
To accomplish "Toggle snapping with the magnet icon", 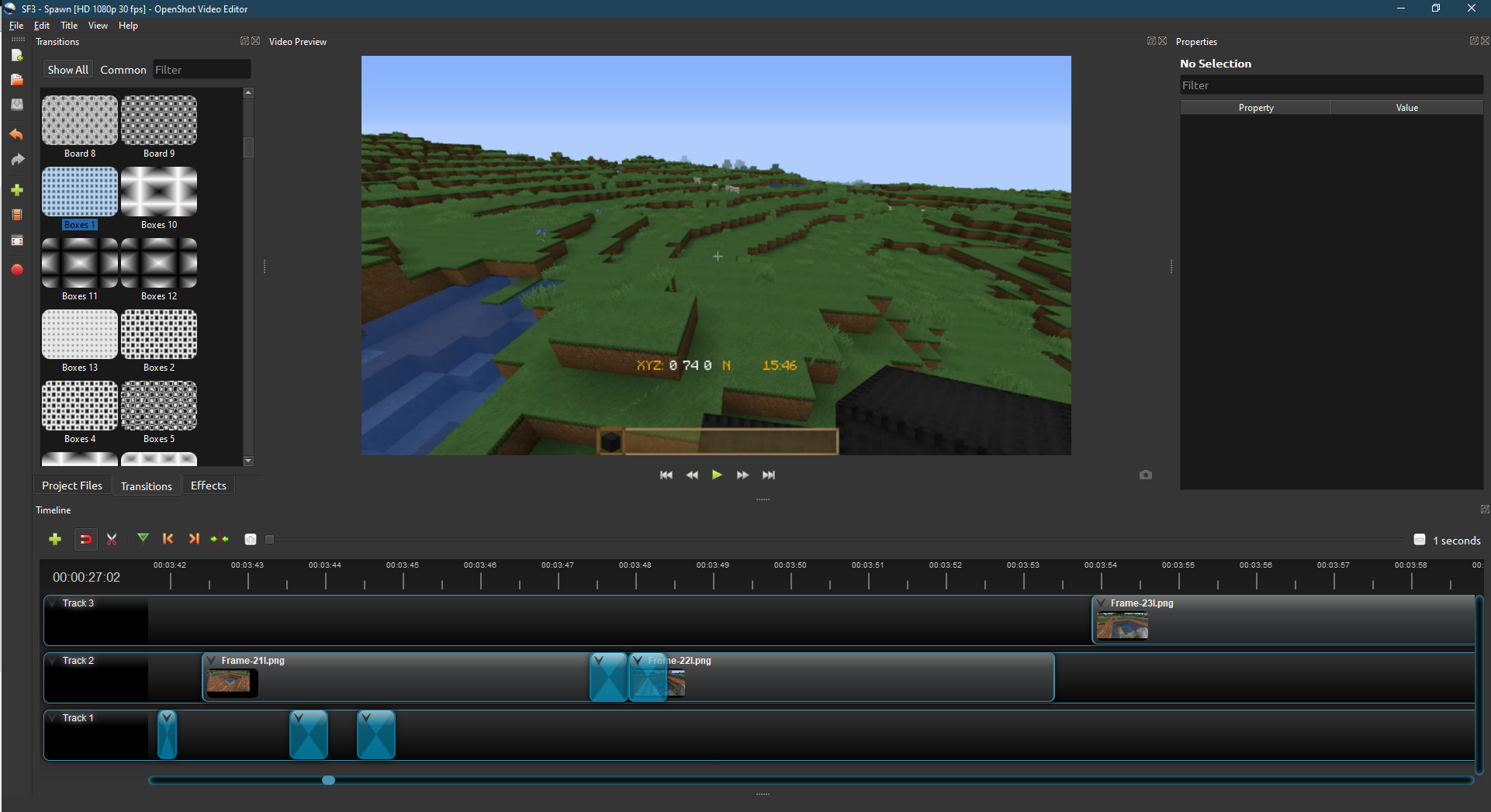I will (x=85, y=539).
